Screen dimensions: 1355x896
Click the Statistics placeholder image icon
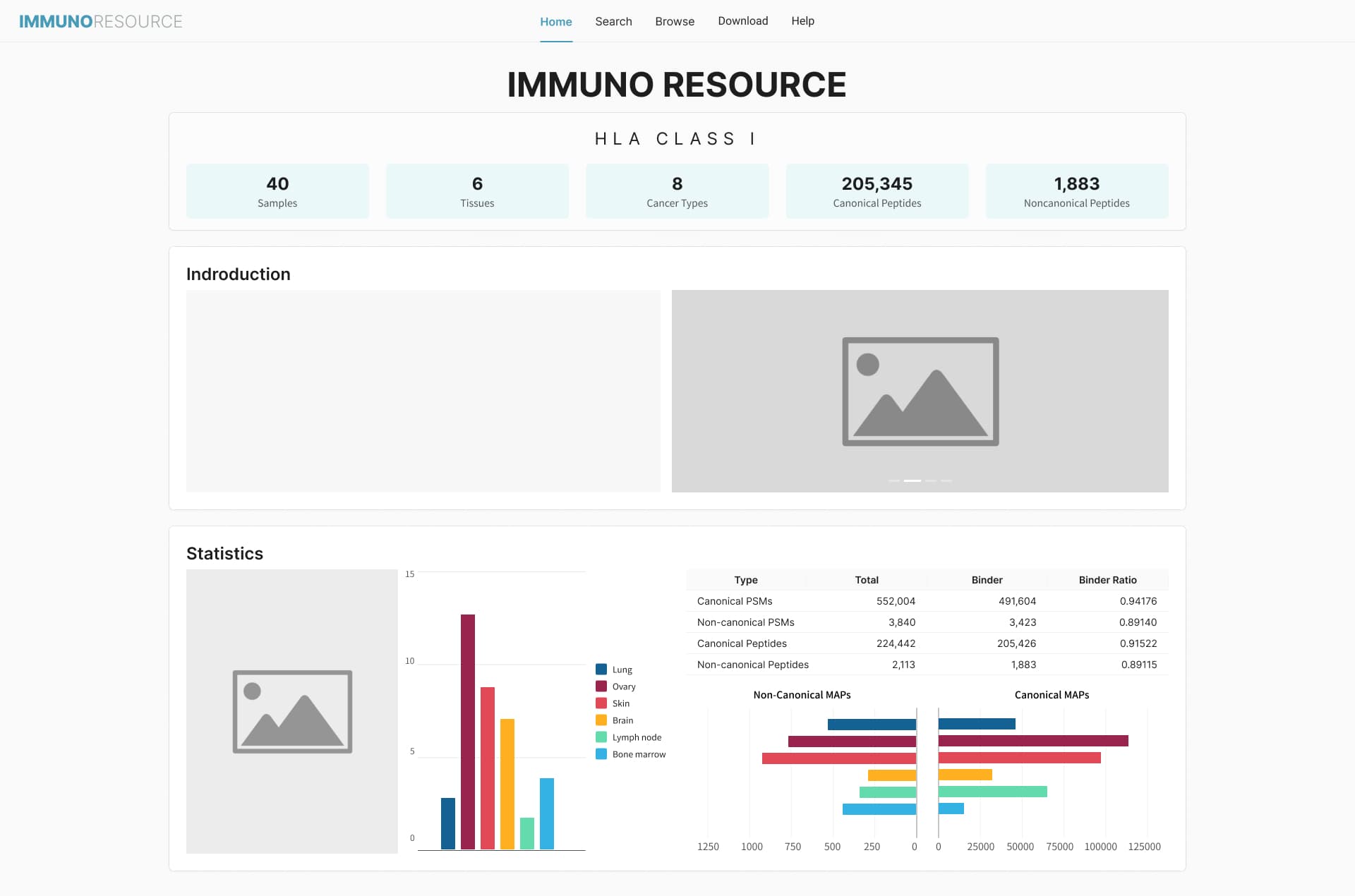pyautogui.click(x=292, y=711)
